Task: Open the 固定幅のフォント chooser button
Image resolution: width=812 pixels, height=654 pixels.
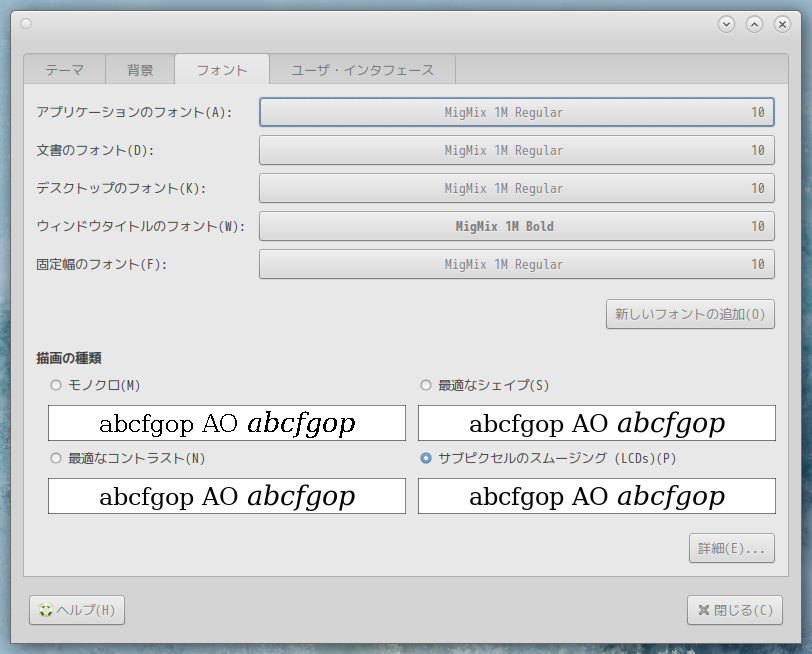Action: point(517,264)
